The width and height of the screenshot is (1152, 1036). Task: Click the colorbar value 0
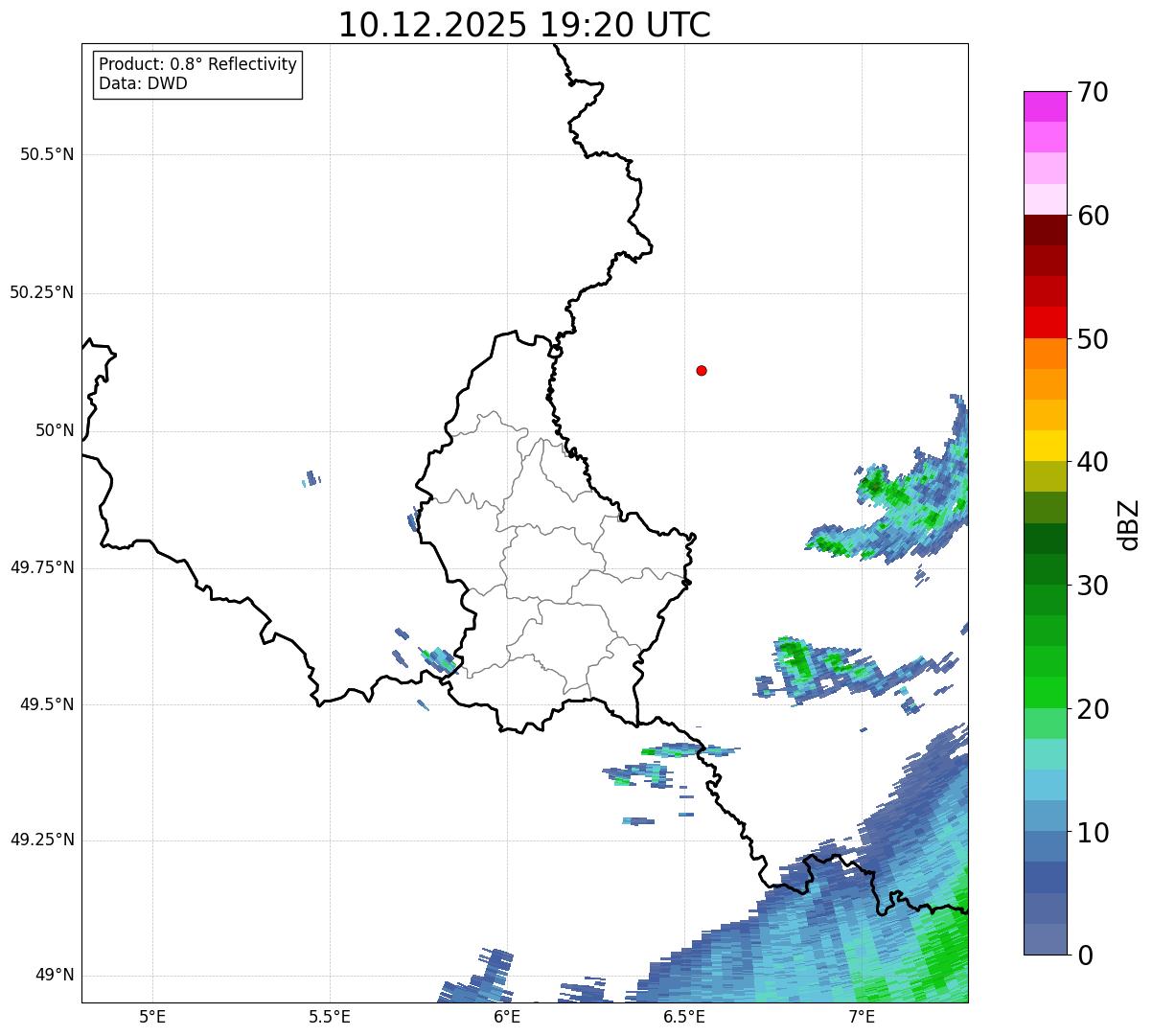1084,955
